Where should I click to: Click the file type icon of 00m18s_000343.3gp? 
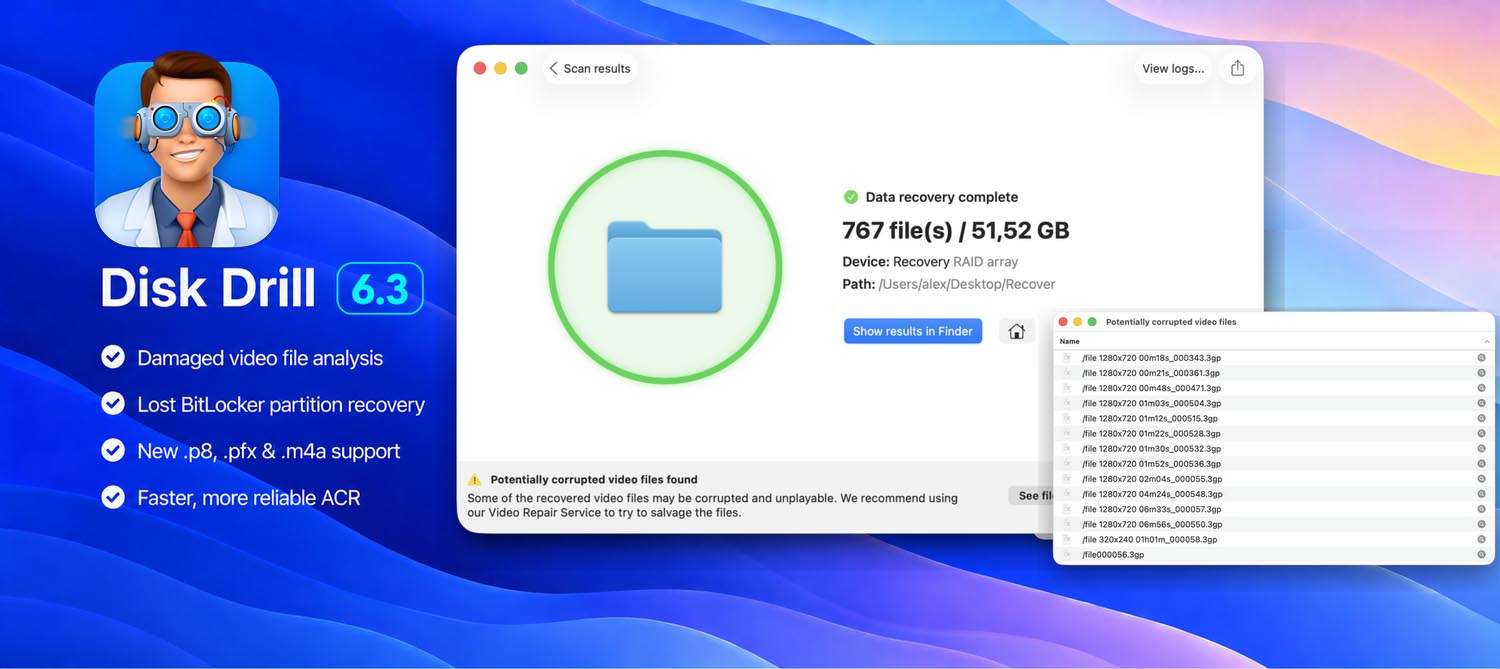point(1067,358)
